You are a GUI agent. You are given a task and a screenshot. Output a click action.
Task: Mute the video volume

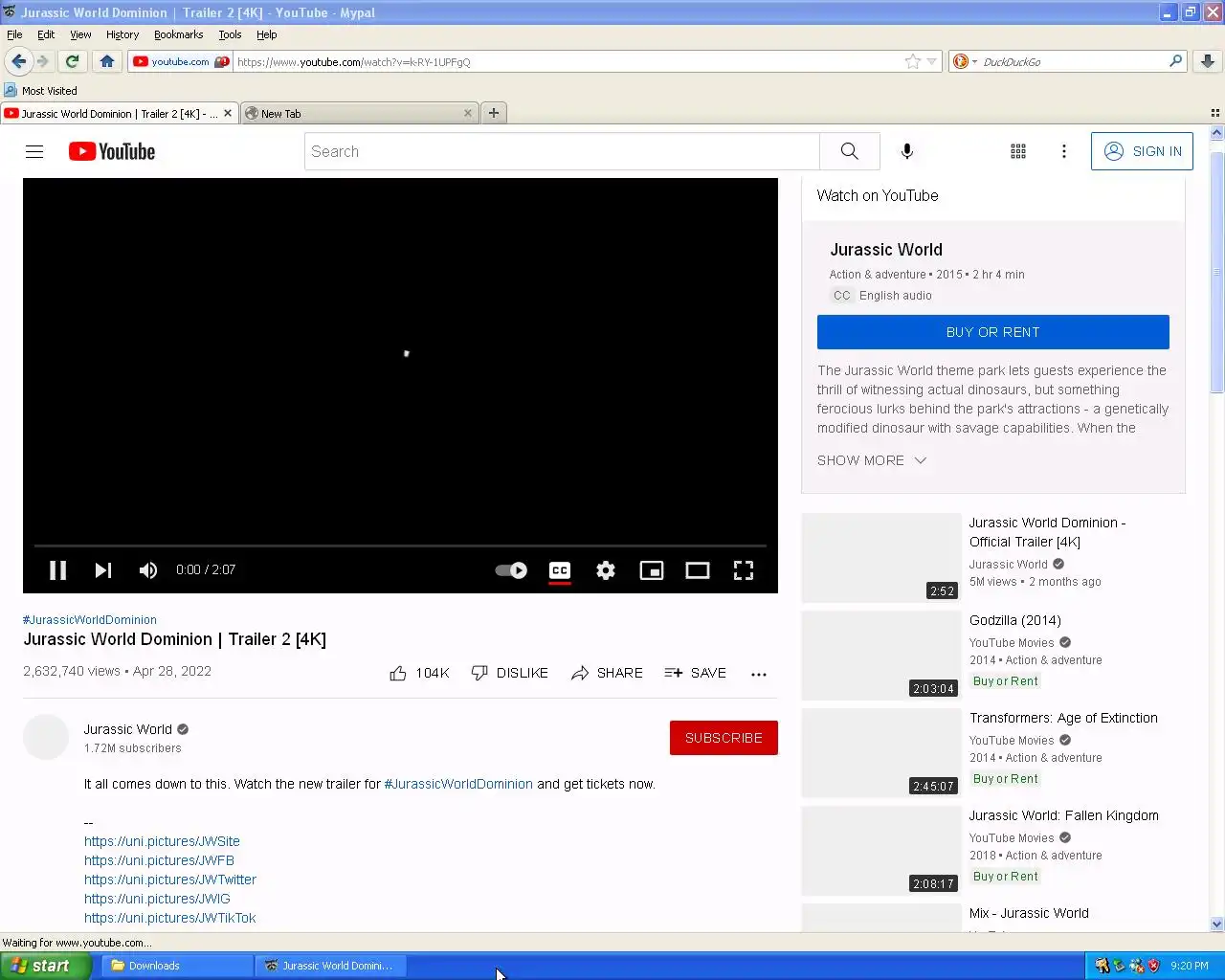148,570
